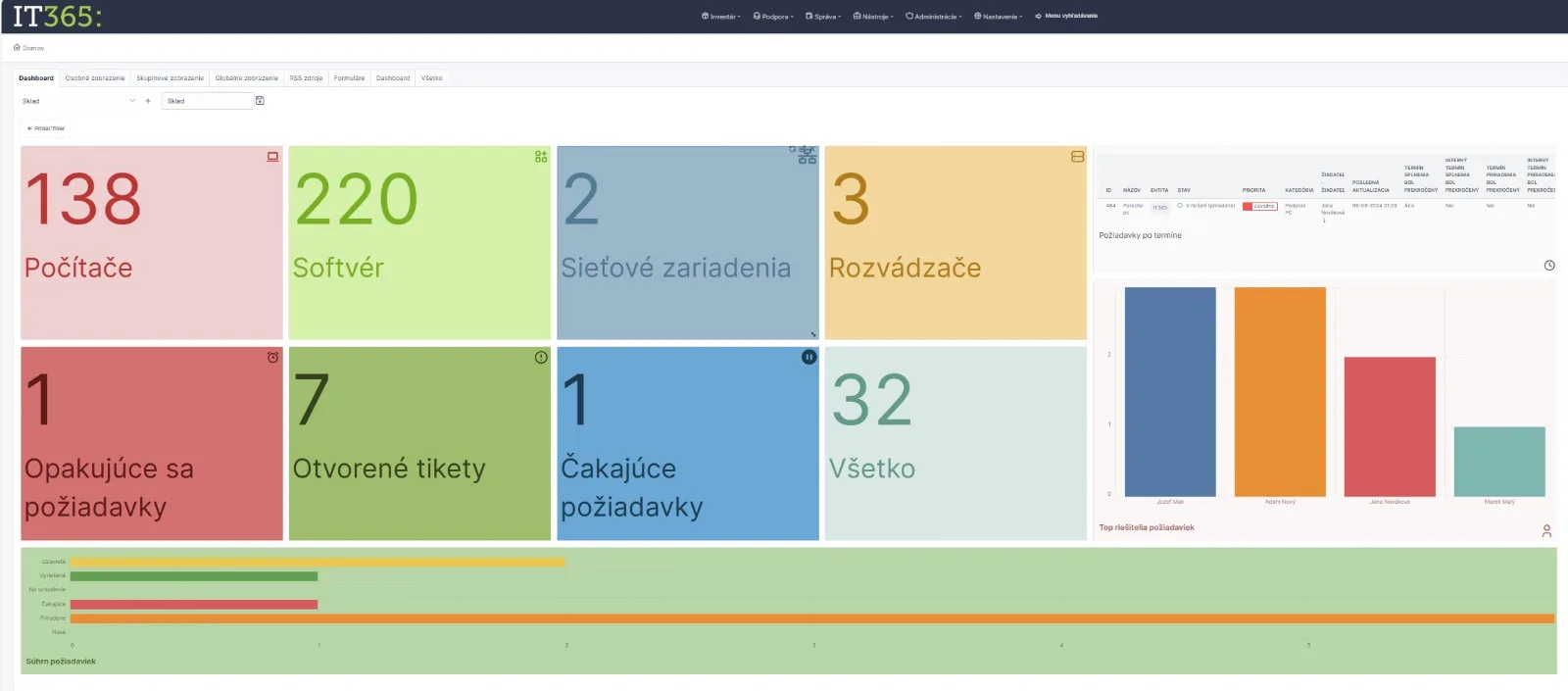Screen dimensions: 1568x691
Task: Click the clock icon in Požiadavky po termíne widget
Action: (x=1549, y=266)
